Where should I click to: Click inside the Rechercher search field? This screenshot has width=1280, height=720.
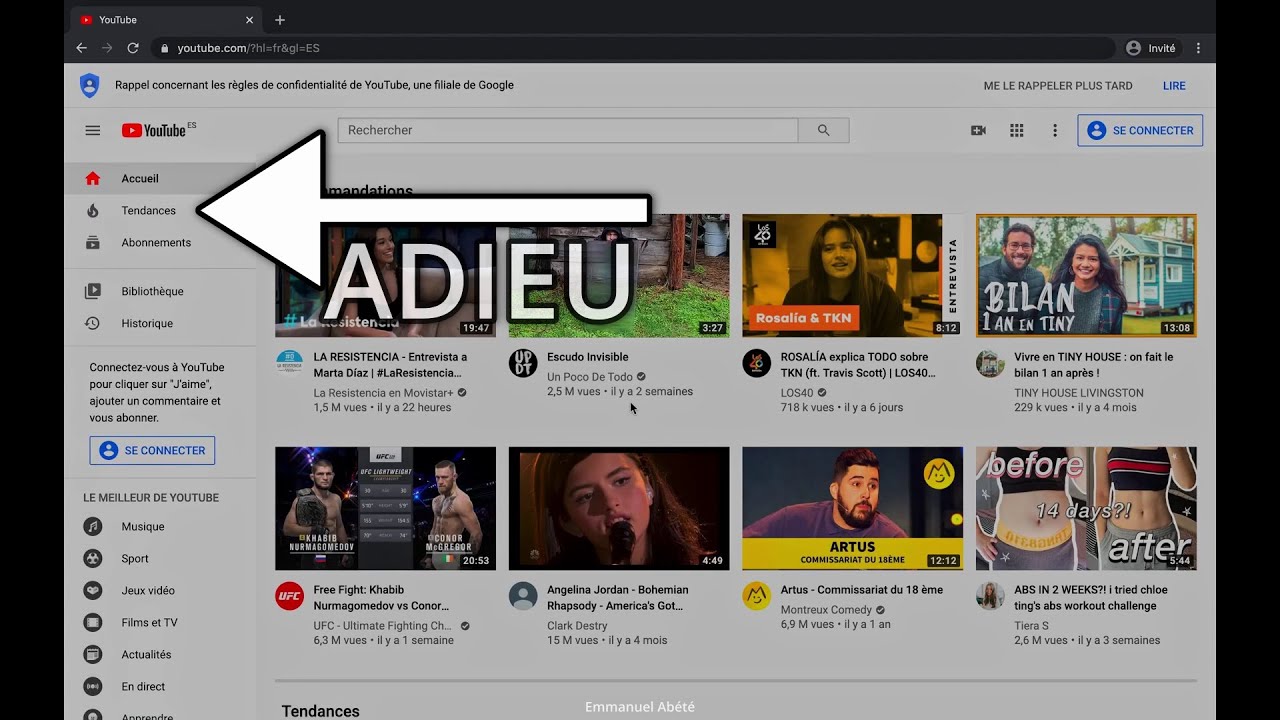pos(568,130)
